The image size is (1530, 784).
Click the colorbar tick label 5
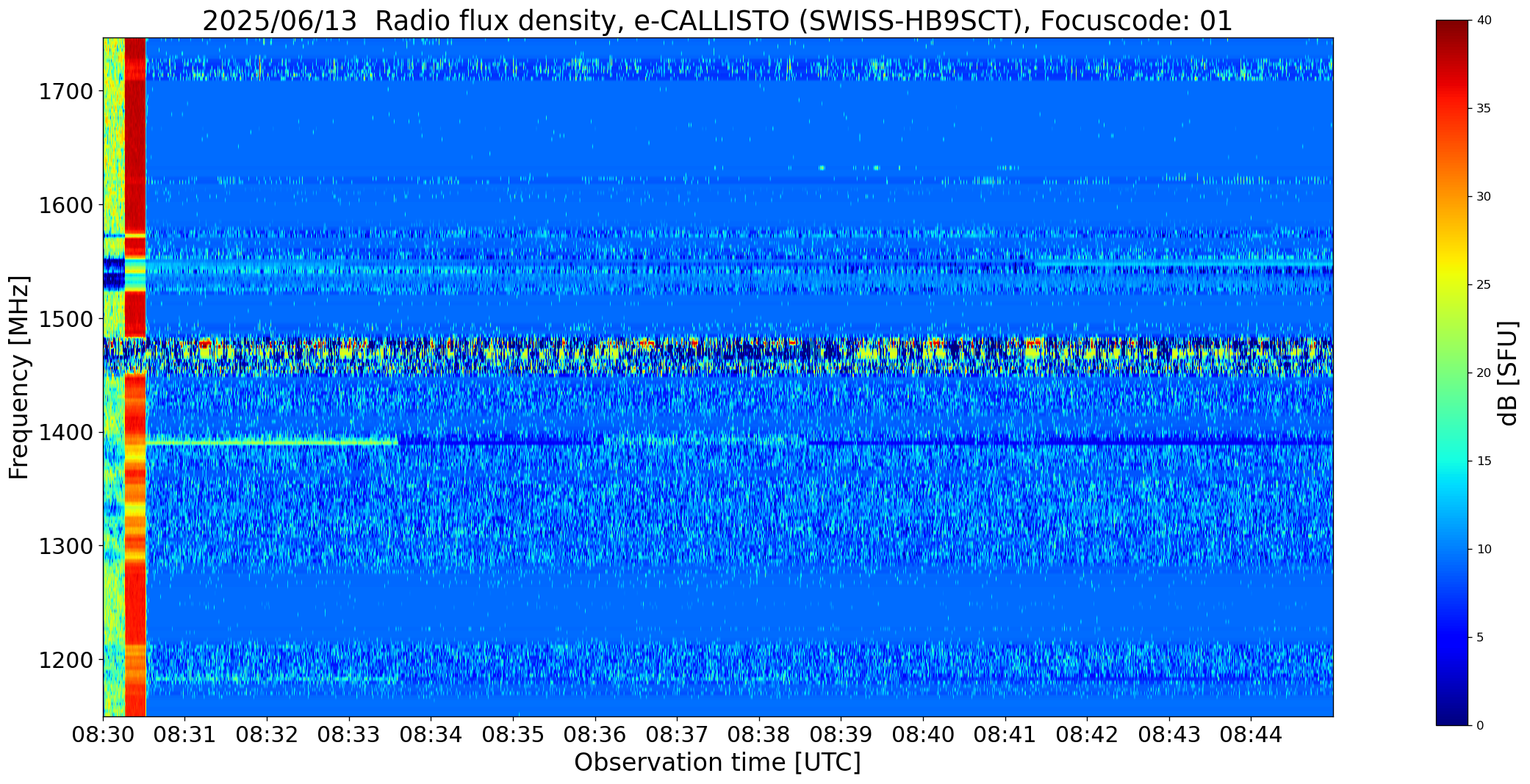pyautogui.click(x=1480, y=638)
